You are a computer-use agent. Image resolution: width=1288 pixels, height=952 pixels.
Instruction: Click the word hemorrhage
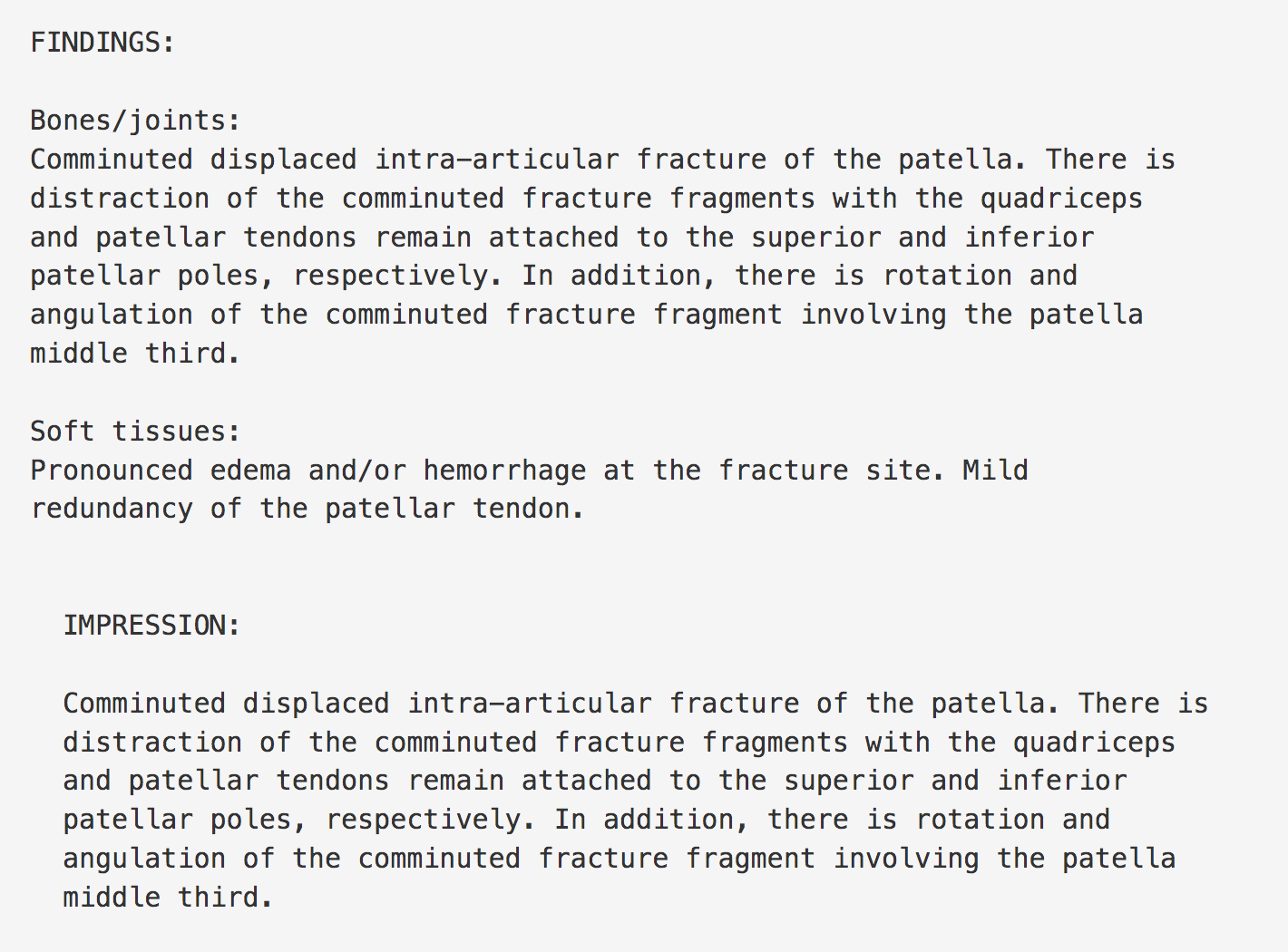[x=504, y=470]
